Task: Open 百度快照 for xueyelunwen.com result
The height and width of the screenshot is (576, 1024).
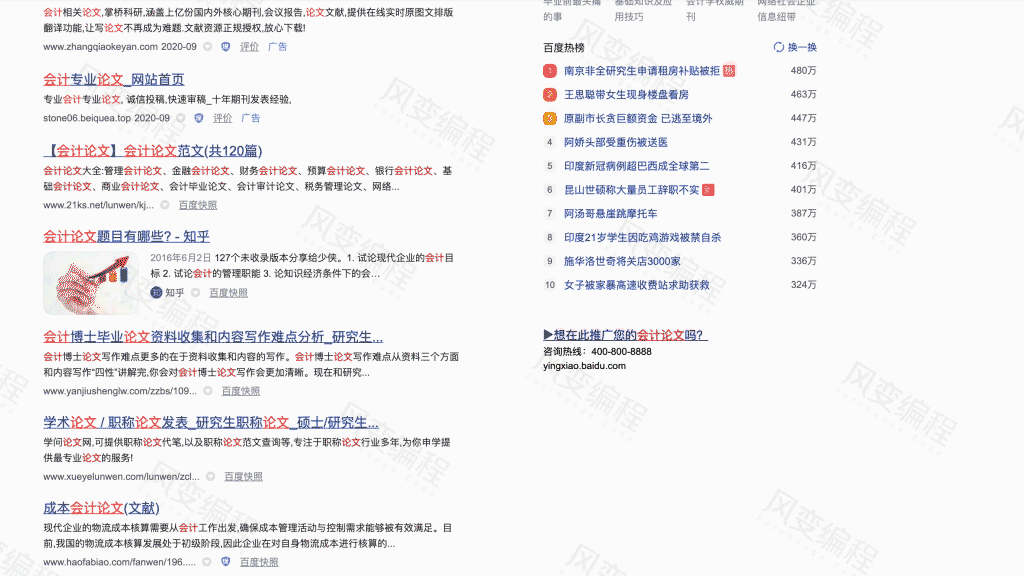Action: 244,476
